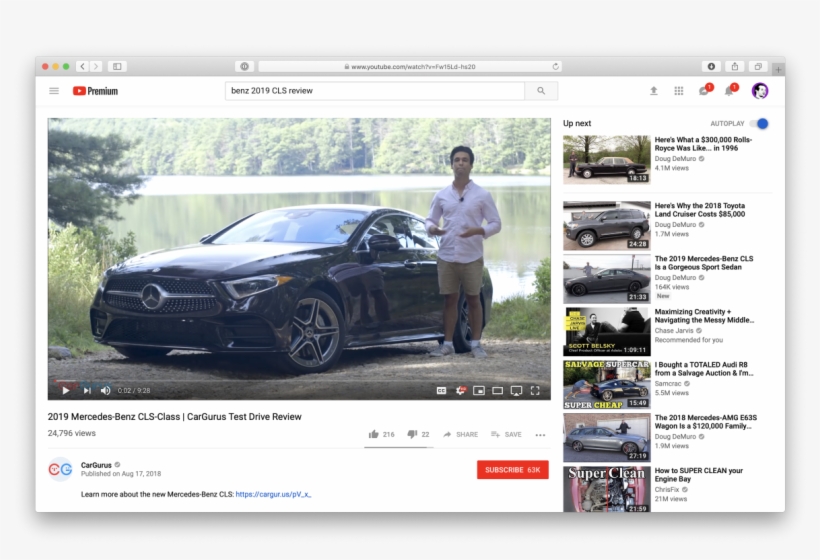Toggle theater mode in the player

[x=497, y=390]
